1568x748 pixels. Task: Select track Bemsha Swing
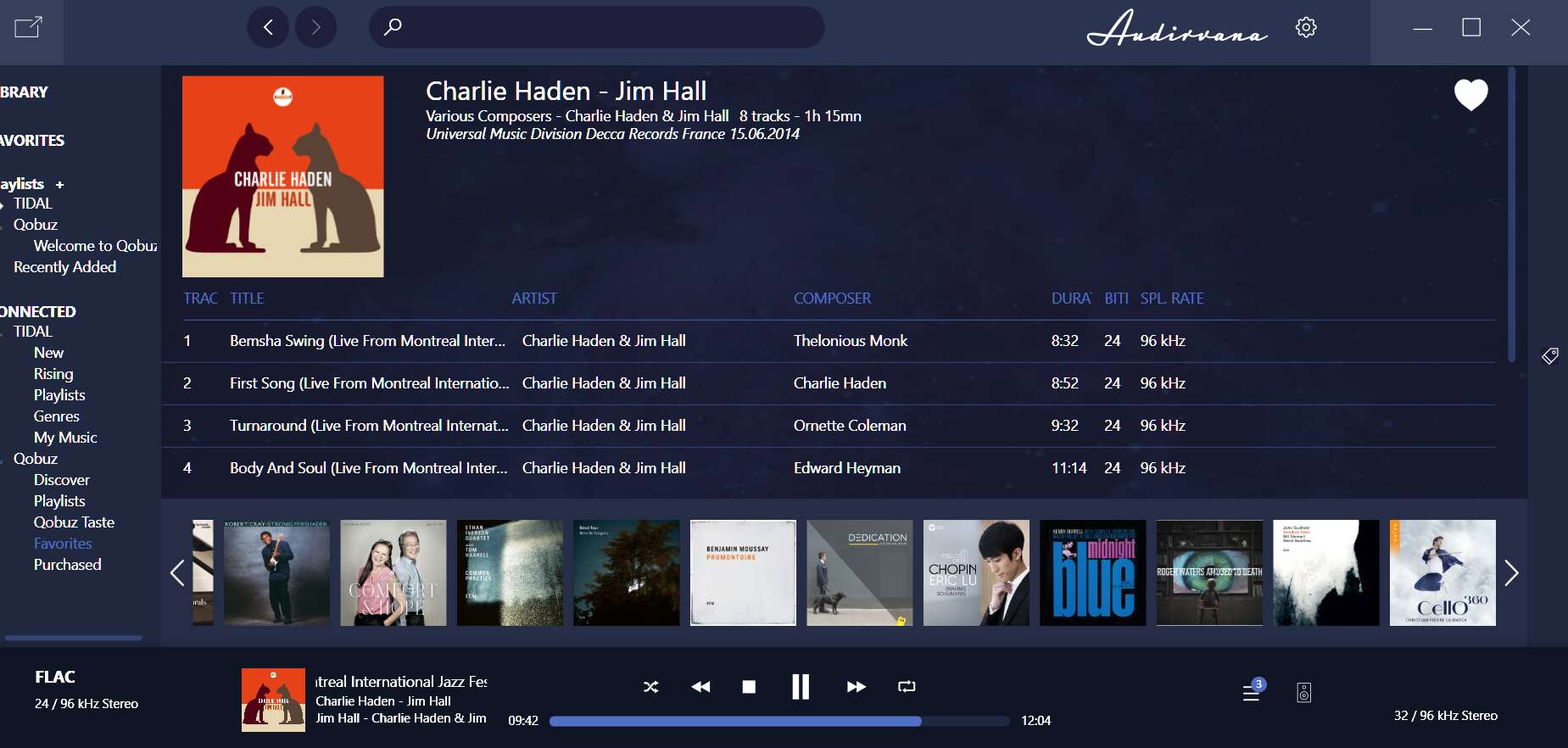[x=367, y=341]
